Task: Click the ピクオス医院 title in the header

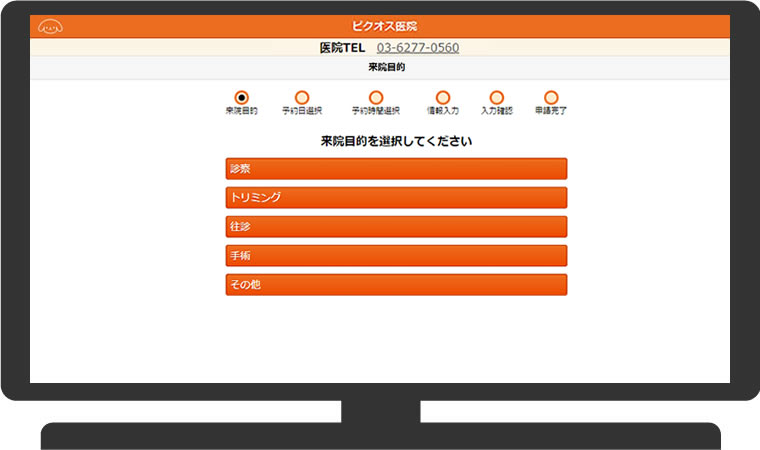Action: 380,26
